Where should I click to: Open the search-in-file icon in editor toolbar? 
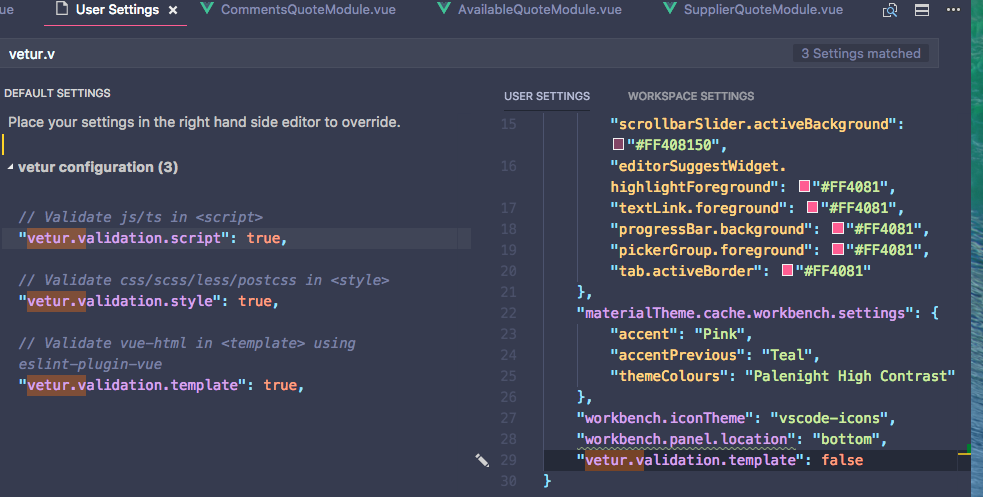click(890, 10)
